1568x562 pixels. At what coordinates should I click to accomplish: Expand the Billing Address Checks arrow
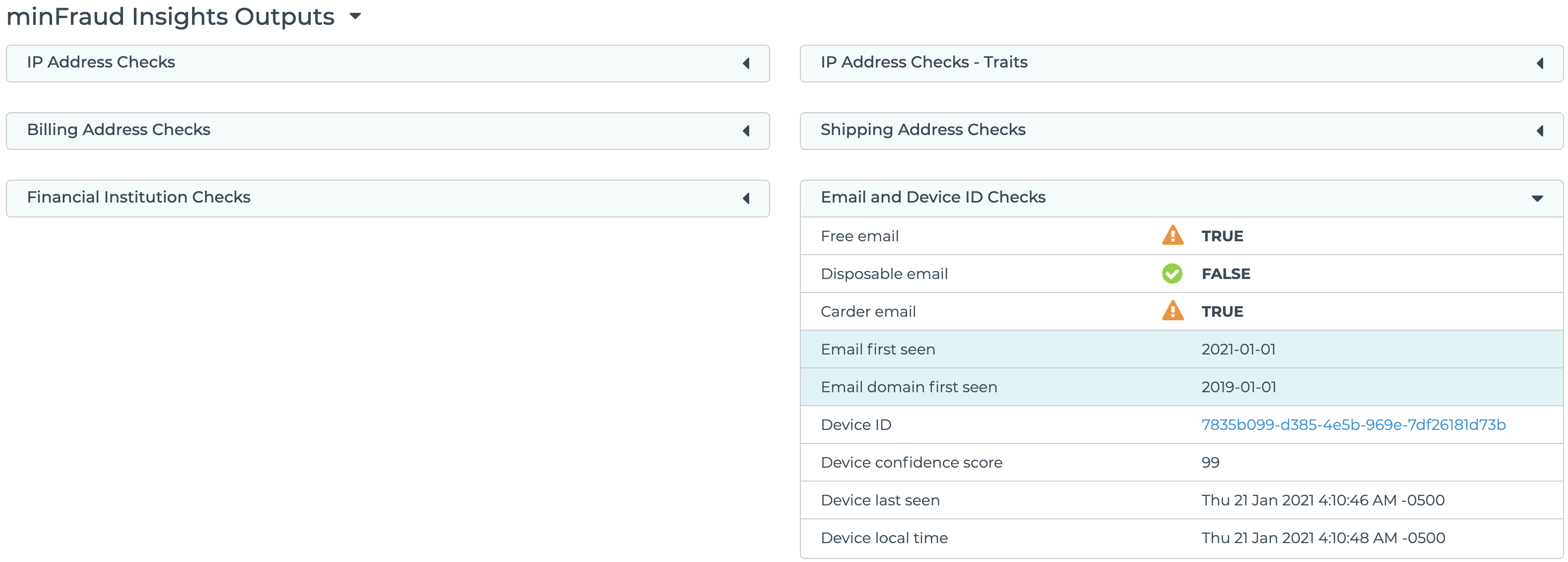tap(746, 131)
